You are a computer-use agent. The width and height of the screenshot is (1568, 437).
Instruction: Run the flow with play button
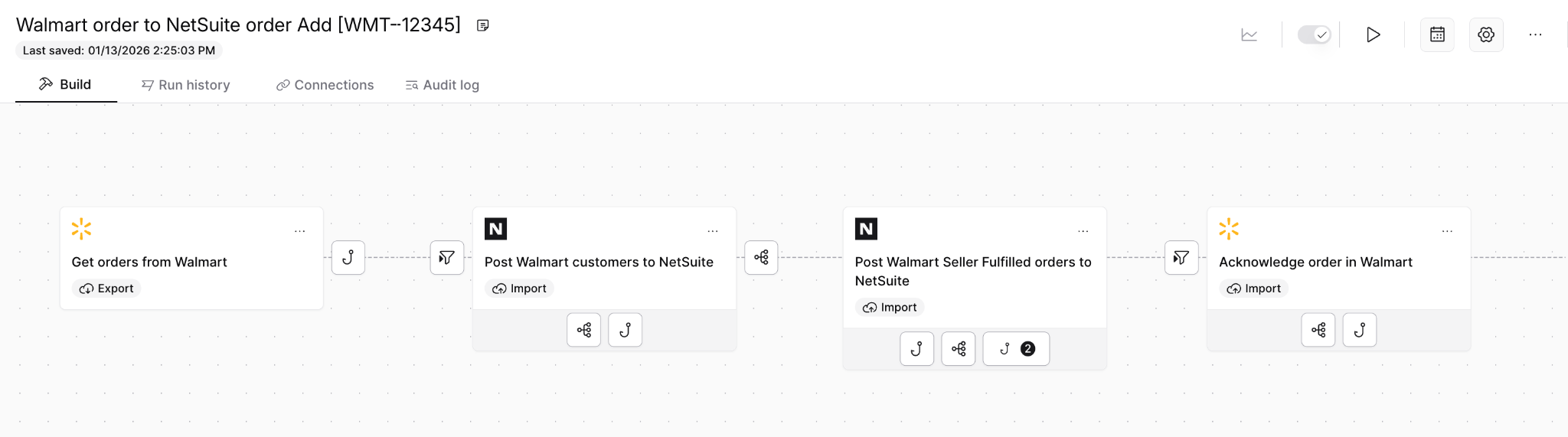[x=1373, y=34]
